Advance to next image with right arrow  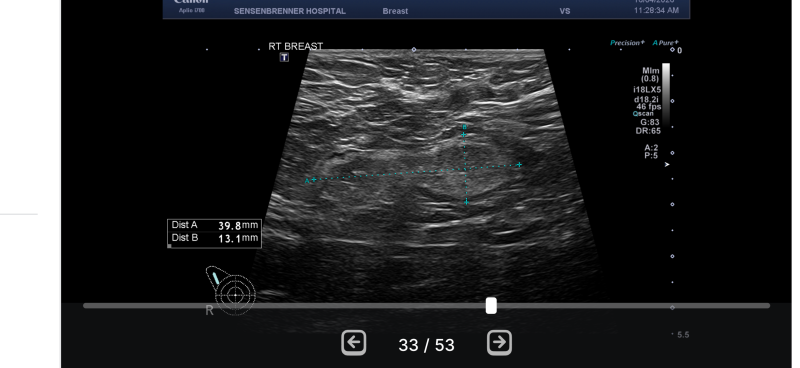tap(499, 342)
